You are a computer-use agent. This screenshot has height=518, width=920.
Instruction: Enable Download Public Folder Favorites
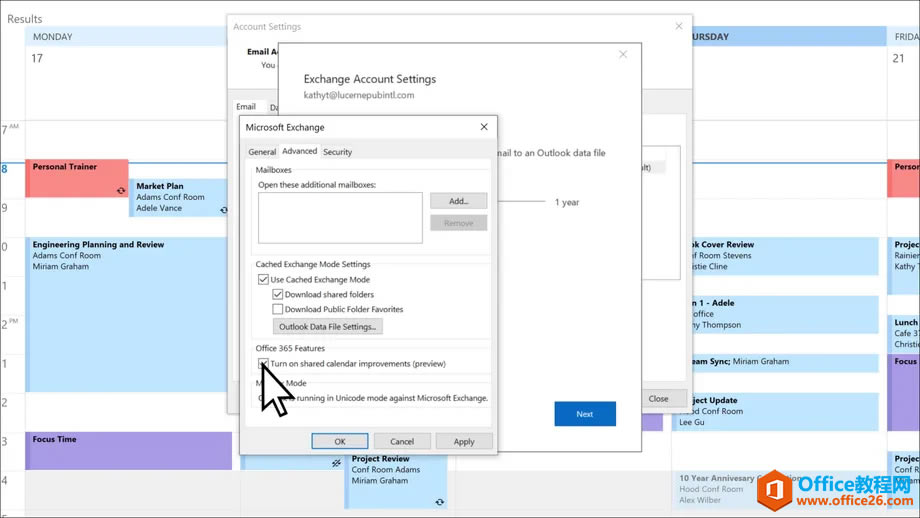tap(278, 310)
